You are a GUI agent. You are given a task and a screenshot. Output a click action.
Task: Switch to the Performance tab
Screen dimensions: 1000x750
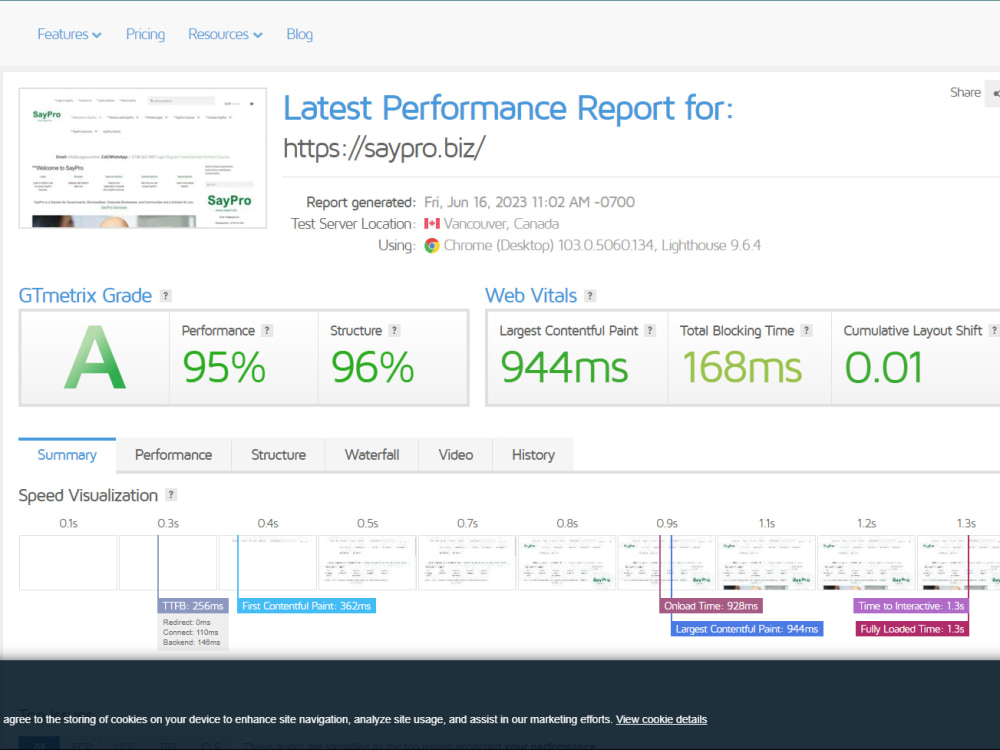point(173,455)
